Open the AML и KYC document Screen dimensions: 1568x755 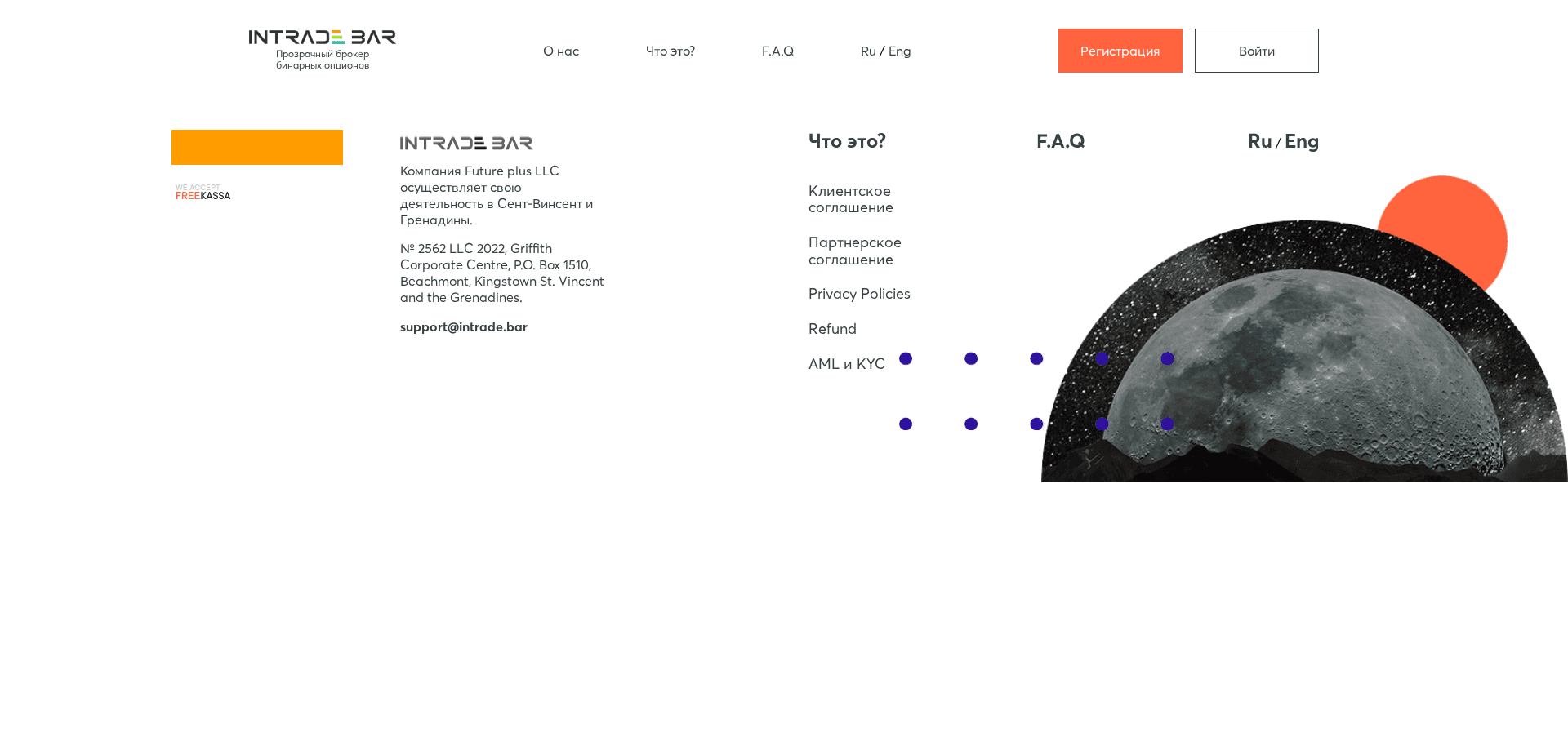click(846, 363)
